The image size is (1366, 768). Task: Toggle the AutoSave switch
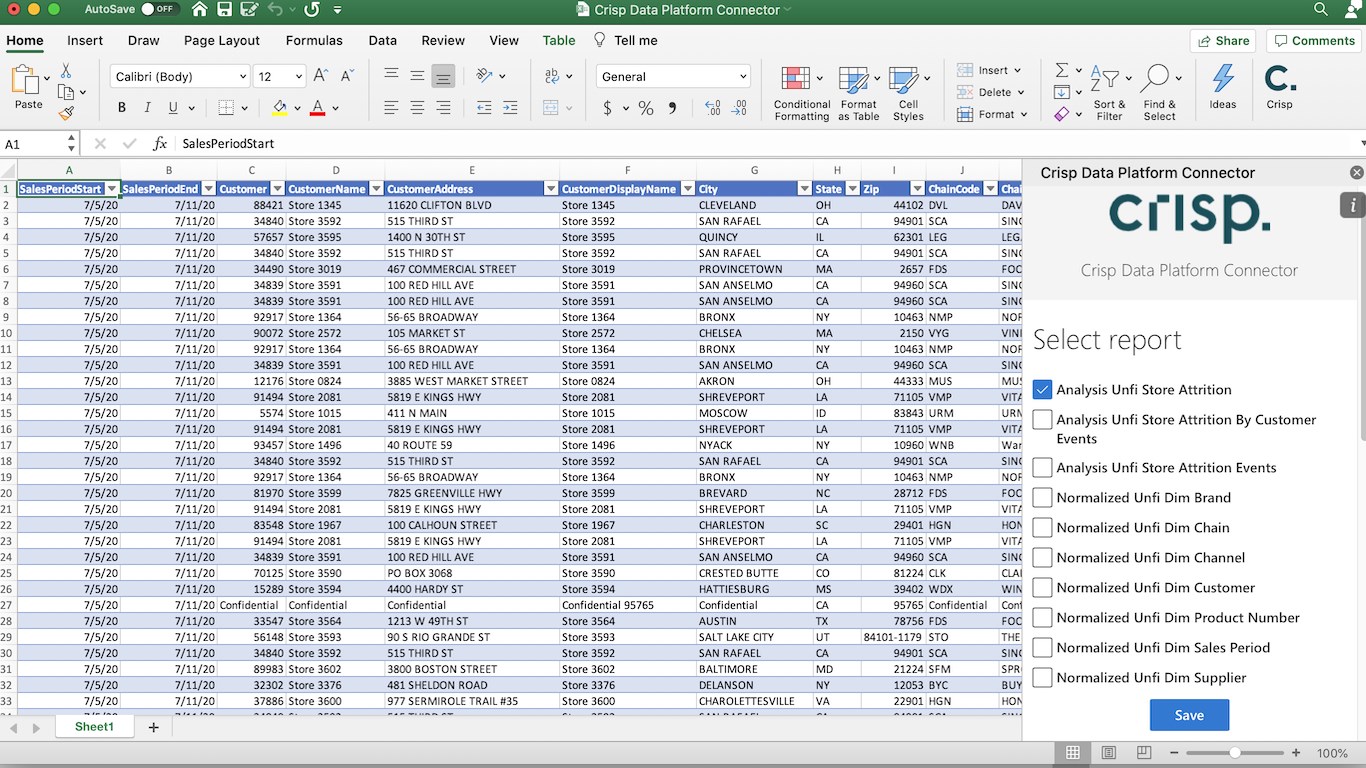click(x=159, y=9)
